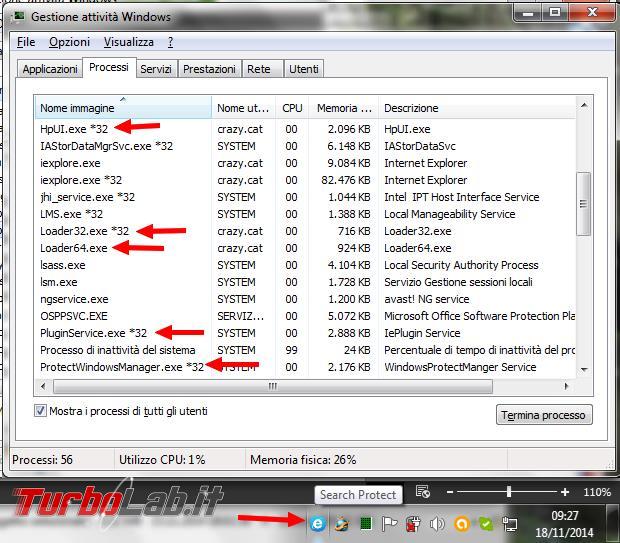Open the ? help menu
This screenshot has width=620, height=543.
click(170, 42)
